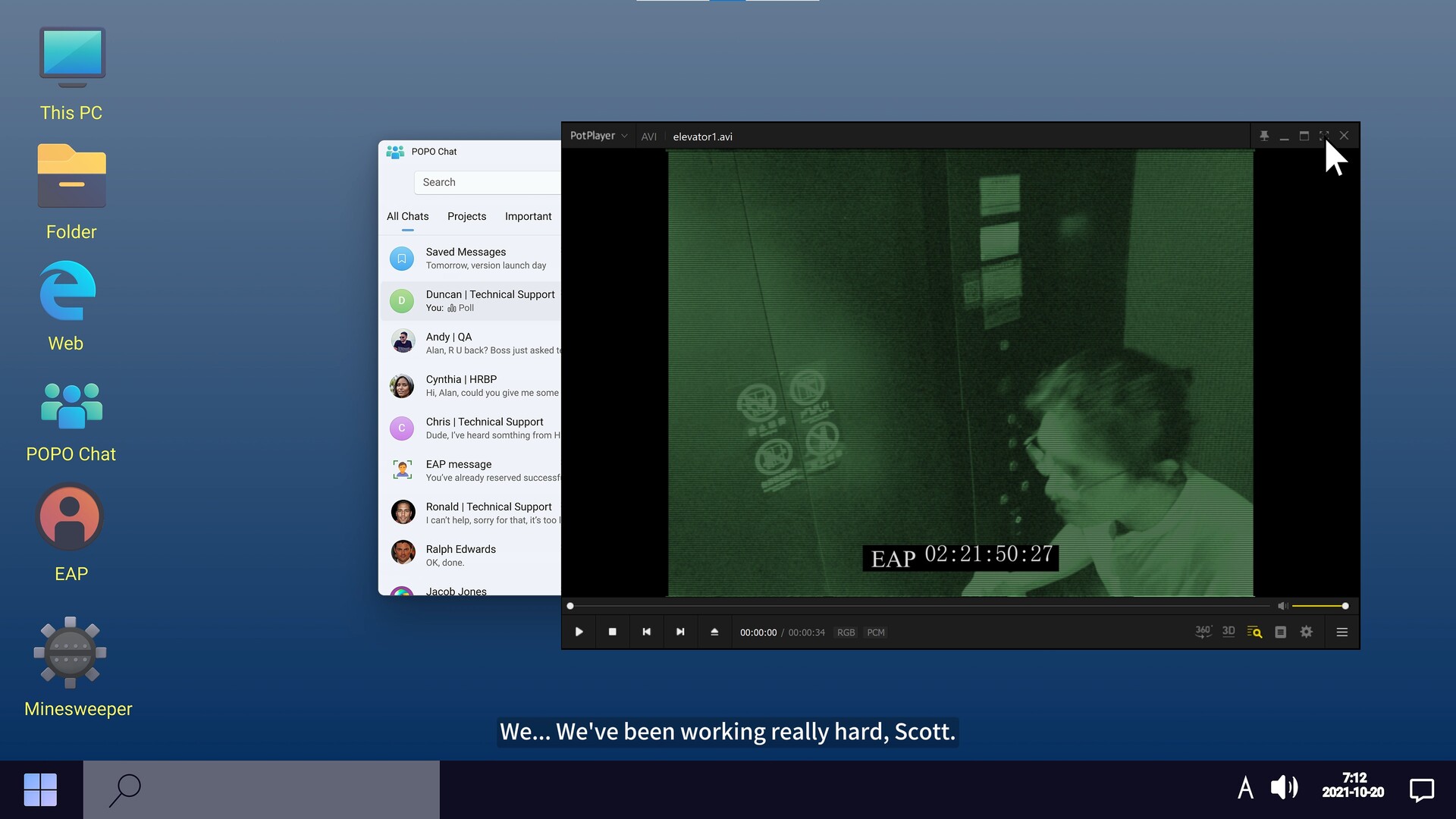Open the Andy | QA chat
The width and height of the screenshot is (1456, 819).
(470, 343)
